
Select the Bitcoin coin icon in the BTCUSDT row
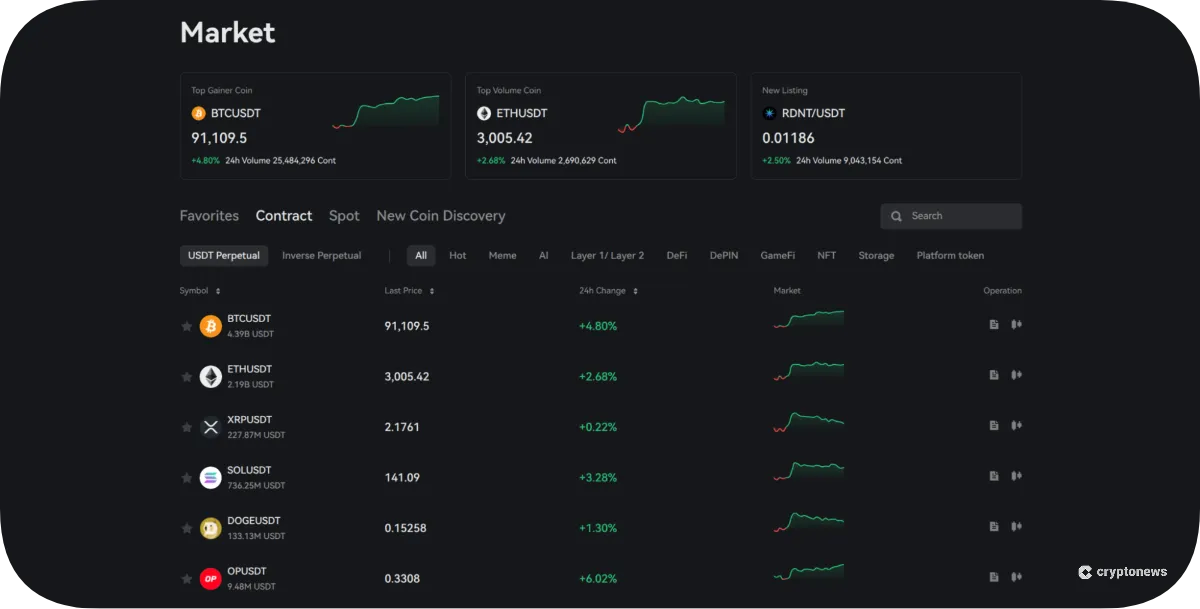coord(210,325)
